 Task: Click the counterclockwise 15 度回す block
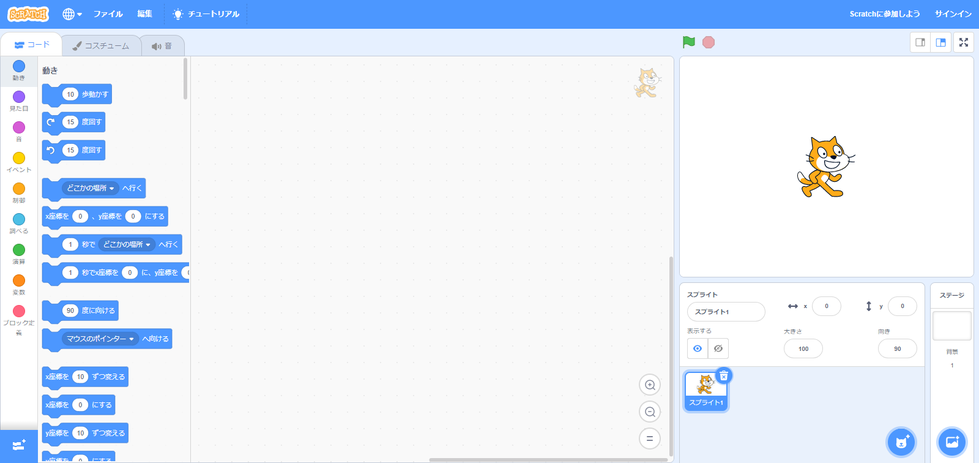73,150
